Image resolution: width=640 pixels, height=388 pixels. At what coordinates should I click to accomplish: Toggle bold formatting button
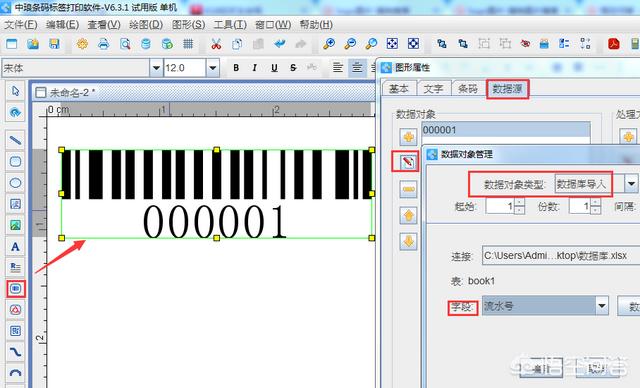236,68
